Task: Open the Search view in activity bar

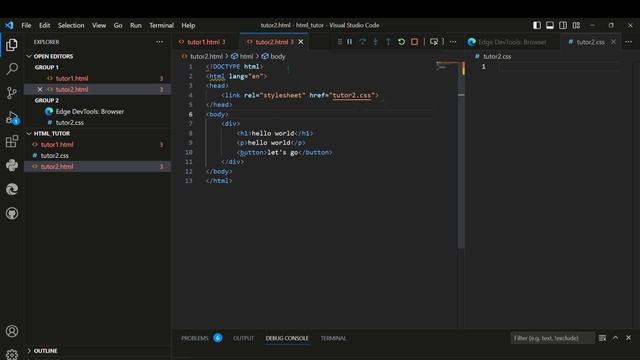Action: pos(12,69)
